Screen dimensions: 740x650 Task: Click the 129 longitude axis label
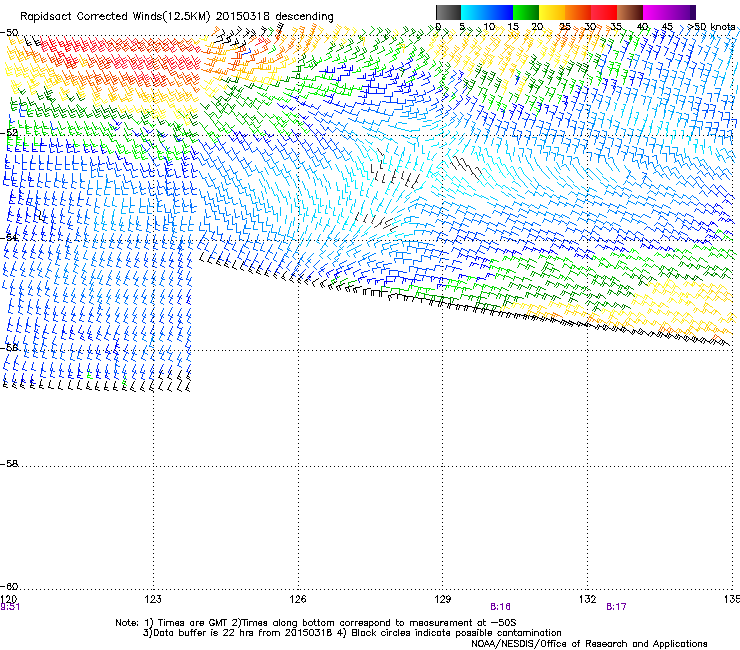click(x=443, y=599)
